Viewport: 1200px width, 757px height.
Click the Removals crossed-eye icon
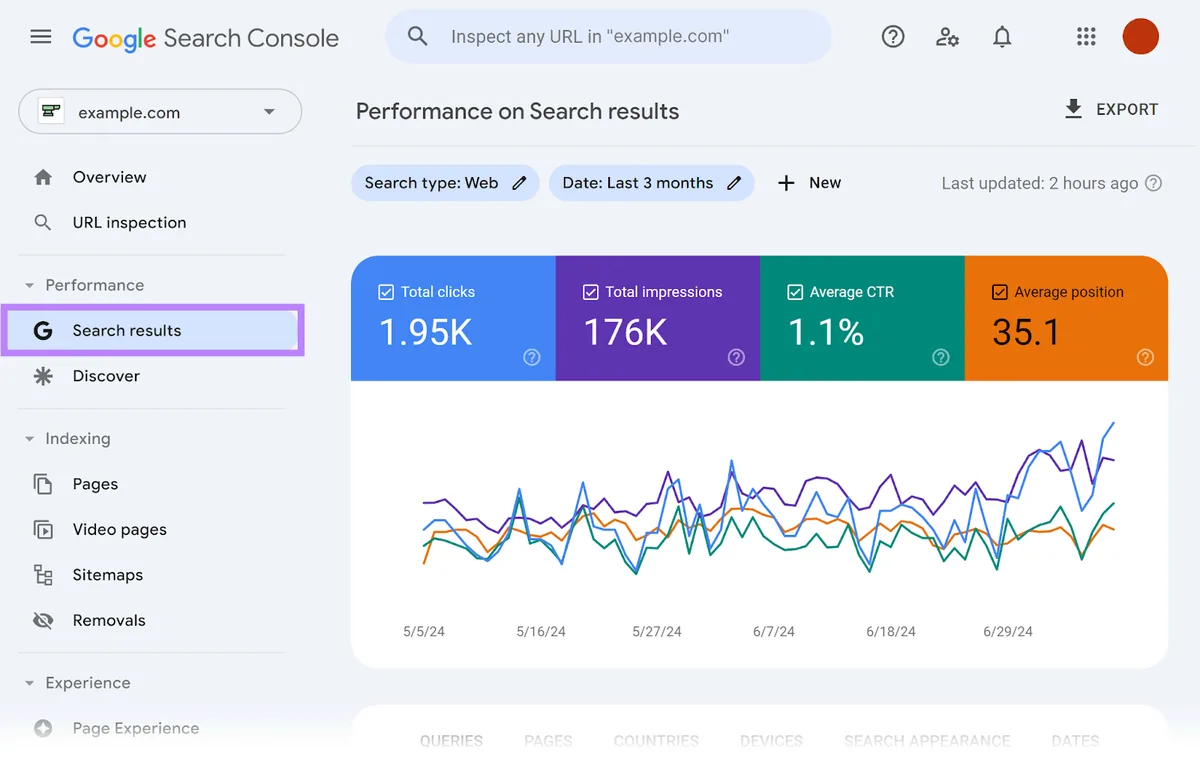click(x=43, y=620)
